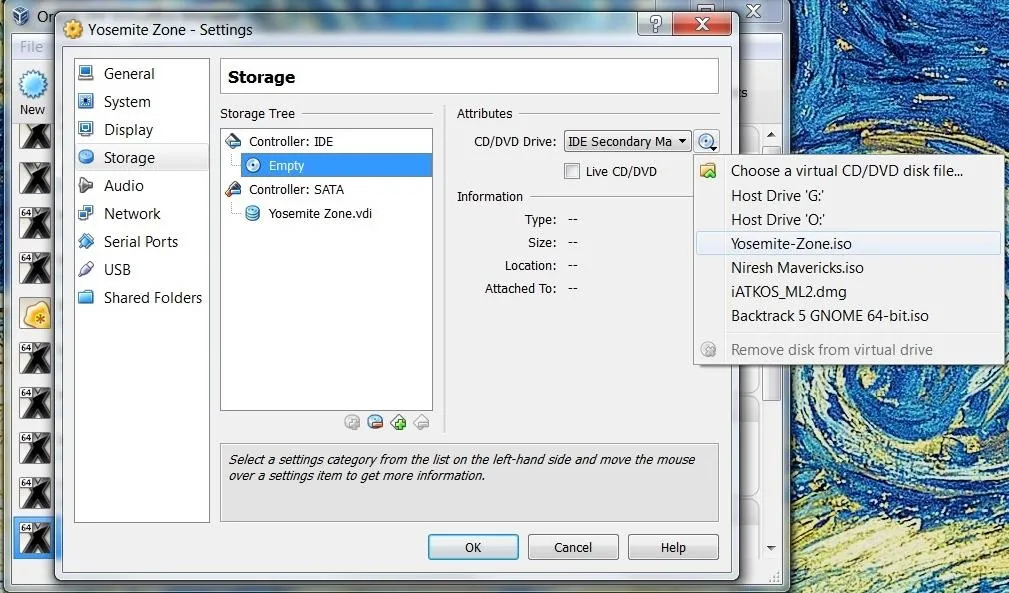Pick Backtrack 5 GNOME 64-bit.iso from menu
The image size is (1009, 593).
pos(848,316)
